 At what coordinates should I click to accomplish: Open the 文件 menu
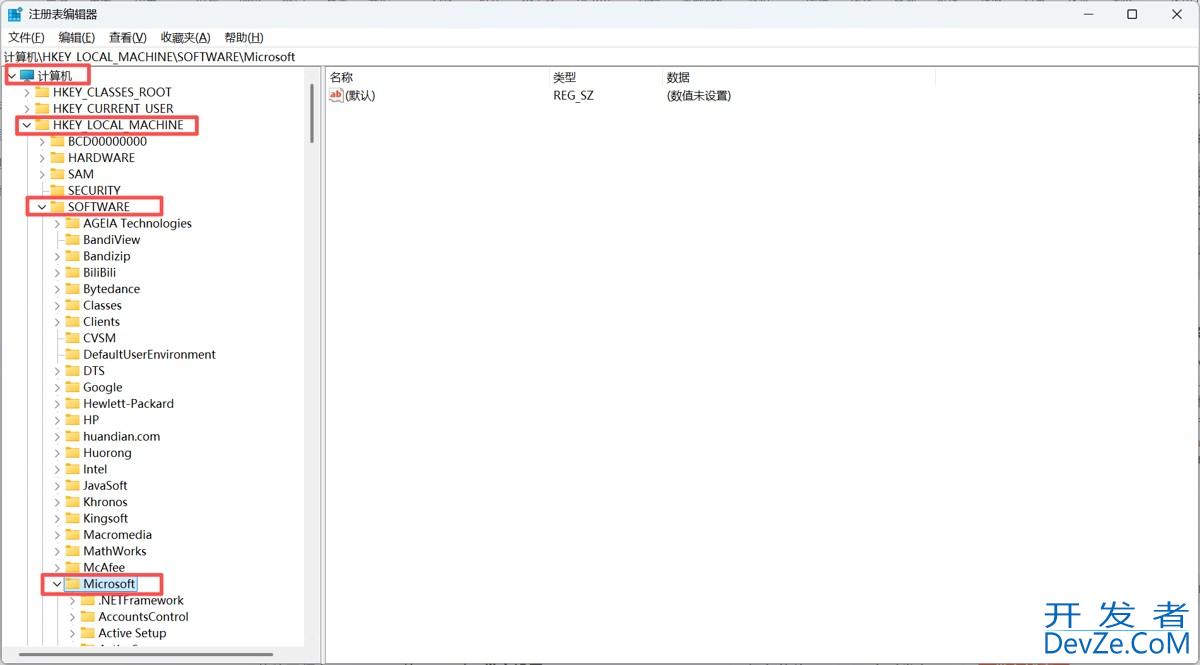coord(26,37)
